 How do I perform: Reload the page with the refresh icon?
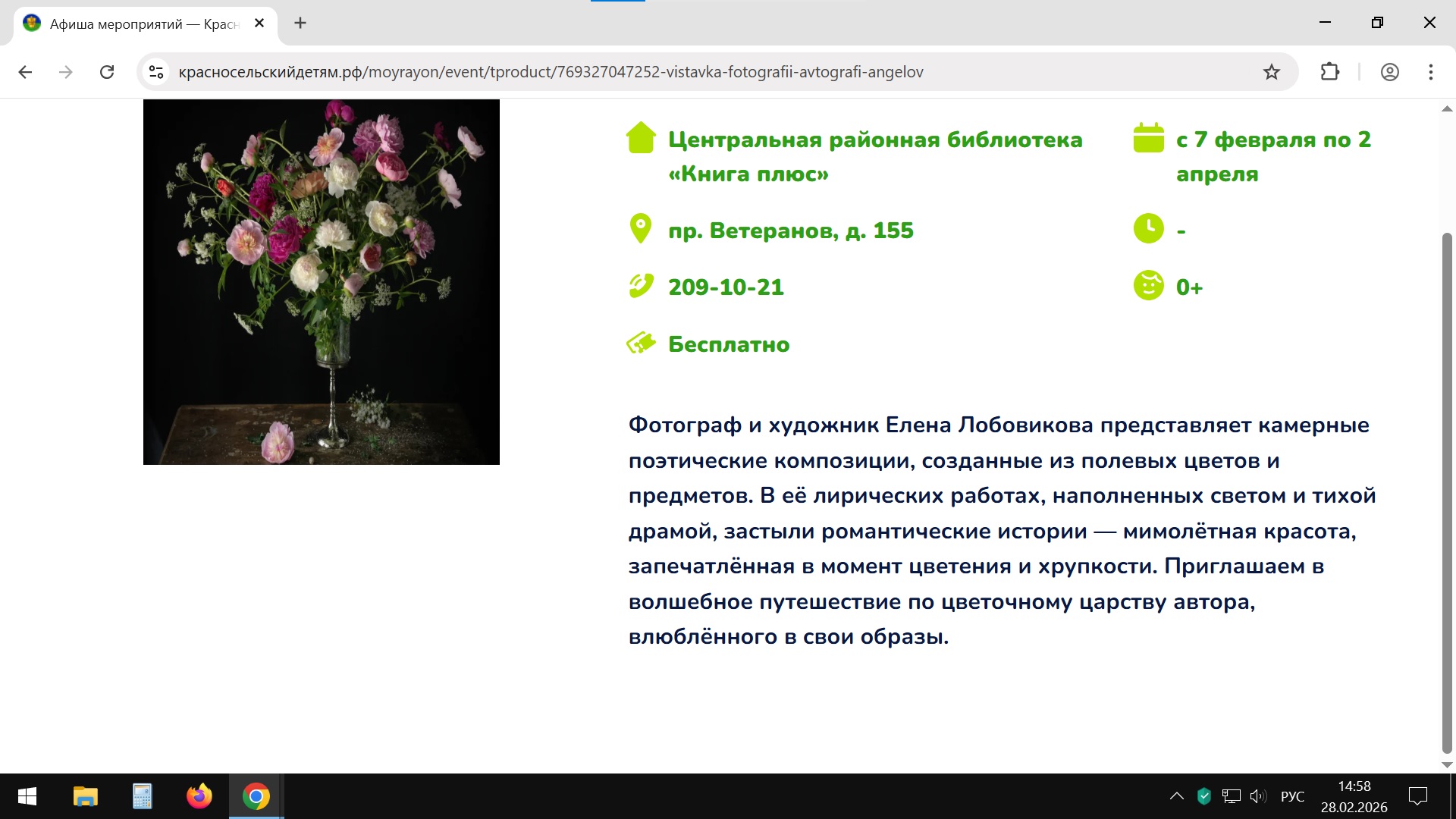107,72
